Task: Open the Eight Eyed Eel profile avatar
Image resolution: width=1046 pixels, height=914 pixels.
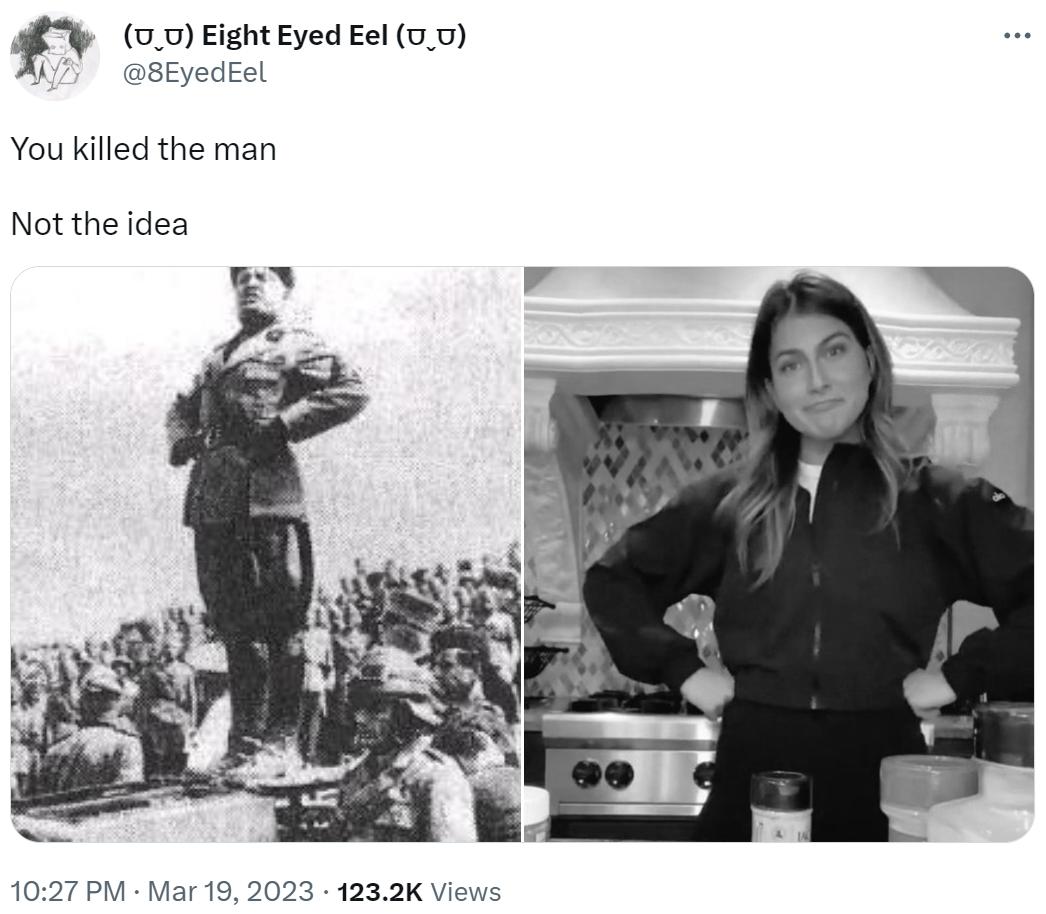Action: [x=55, y=56]
